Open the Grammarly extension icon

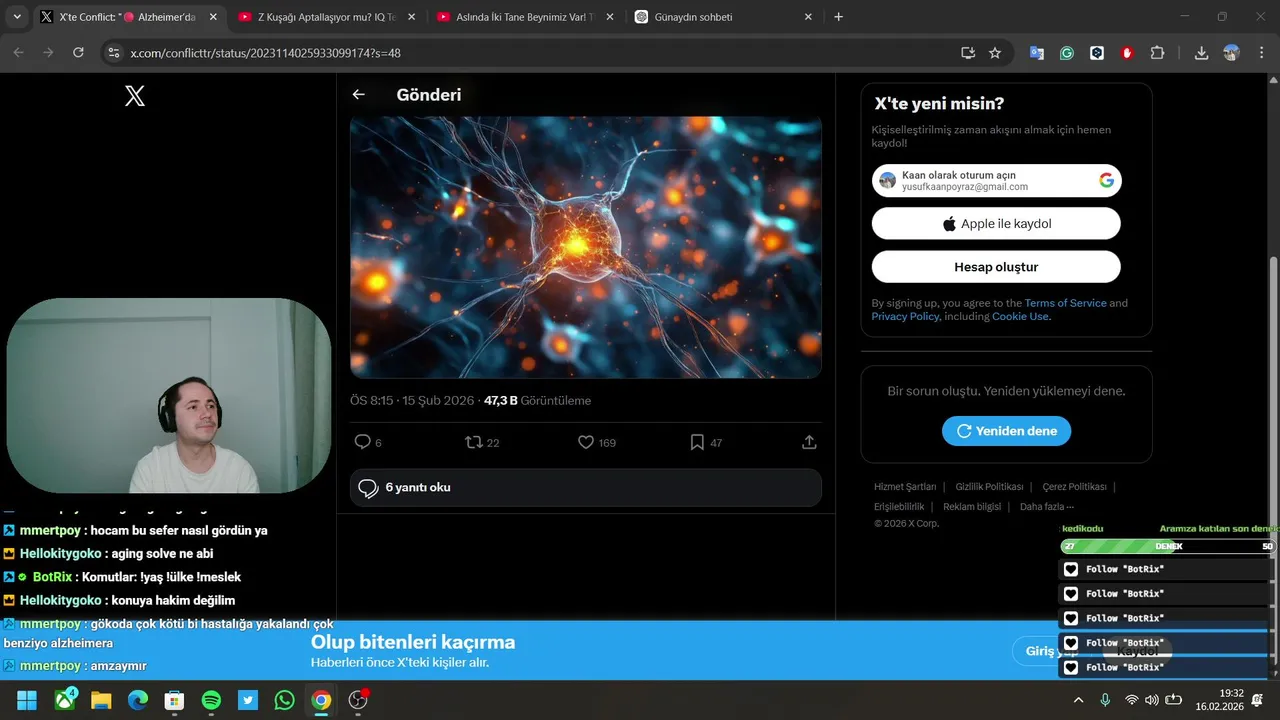click(1067, 53)
